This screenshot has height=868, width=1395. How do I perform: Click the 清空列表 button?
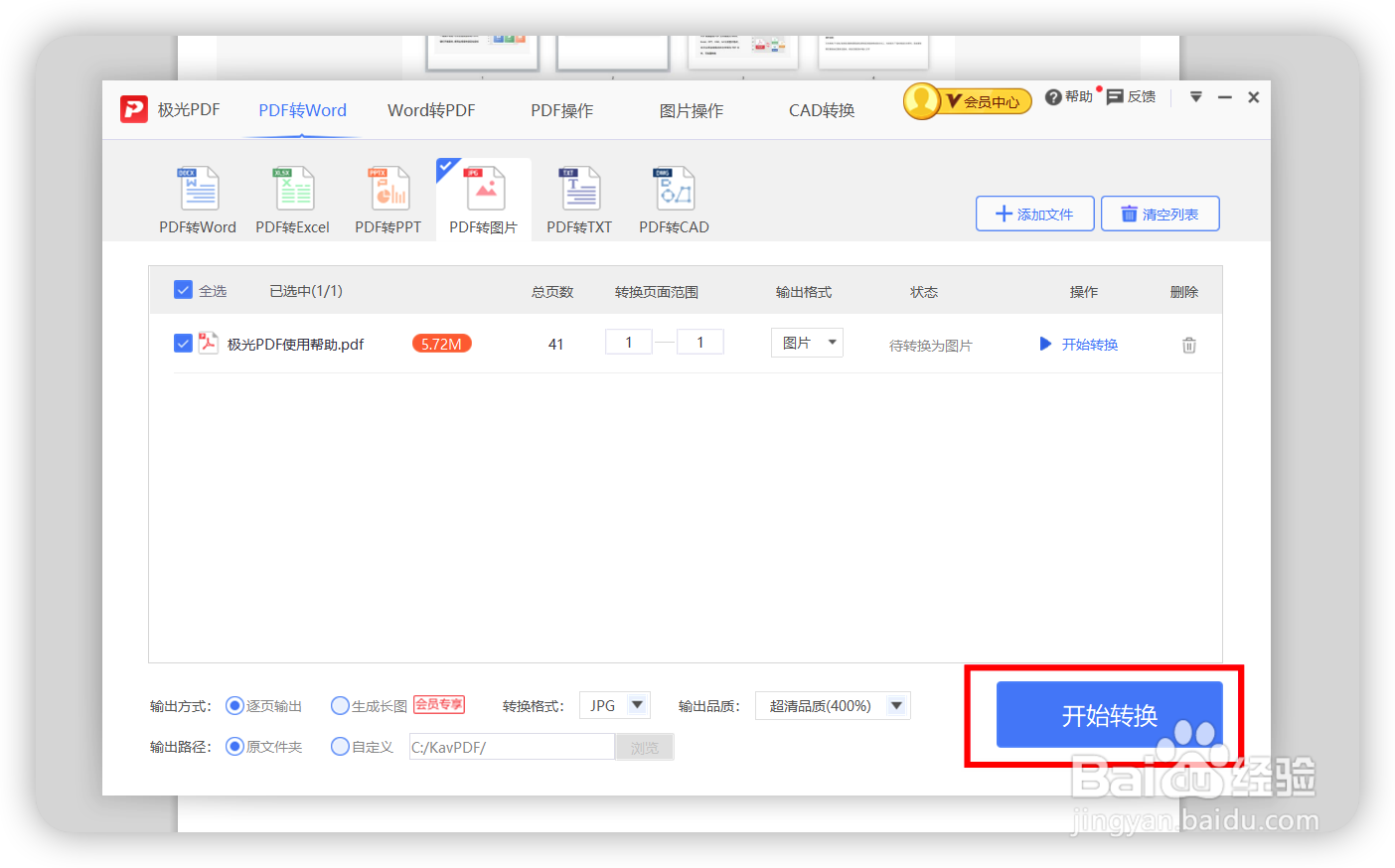coord(1160,214)
